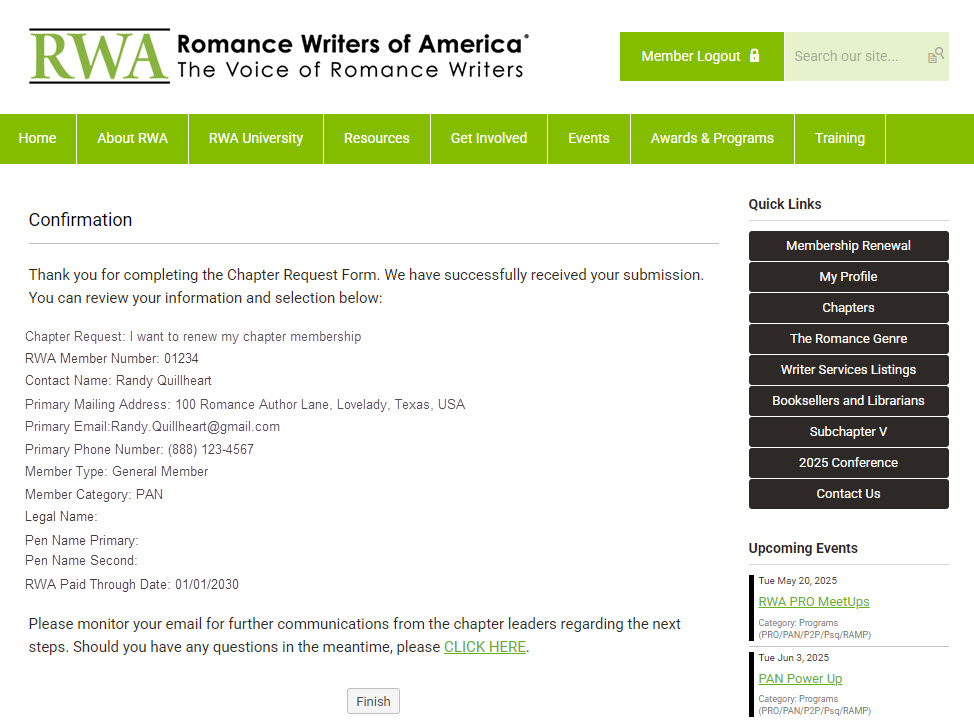This screenshot has width=974, height=722.
Task: Open The Romance Genre quick link
Action: (849, 339)
